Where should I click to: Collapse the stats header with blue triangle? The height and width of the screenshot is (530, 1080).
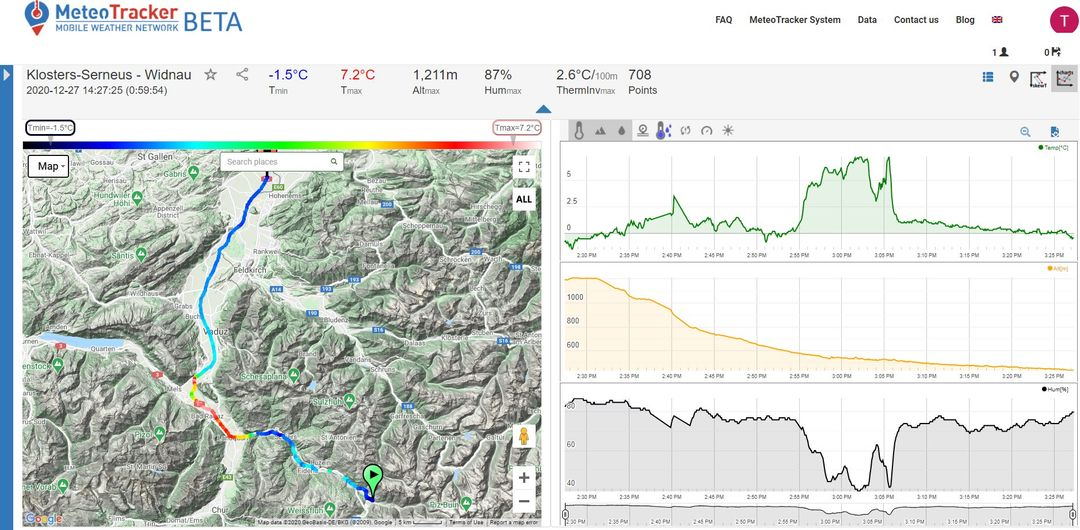(x=543, y=109)
